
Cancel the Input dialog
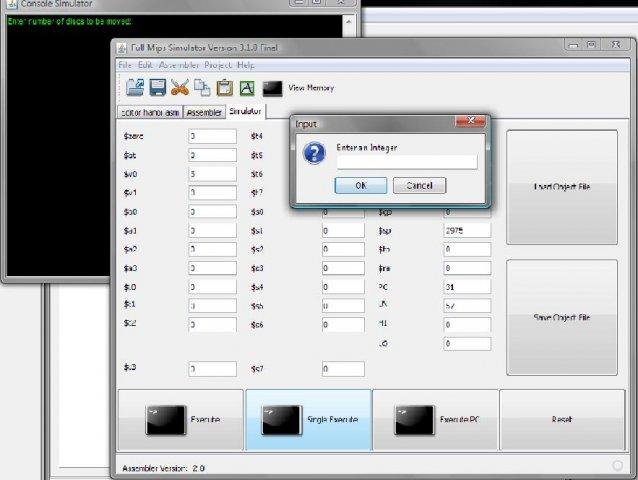tap(420, 185)
